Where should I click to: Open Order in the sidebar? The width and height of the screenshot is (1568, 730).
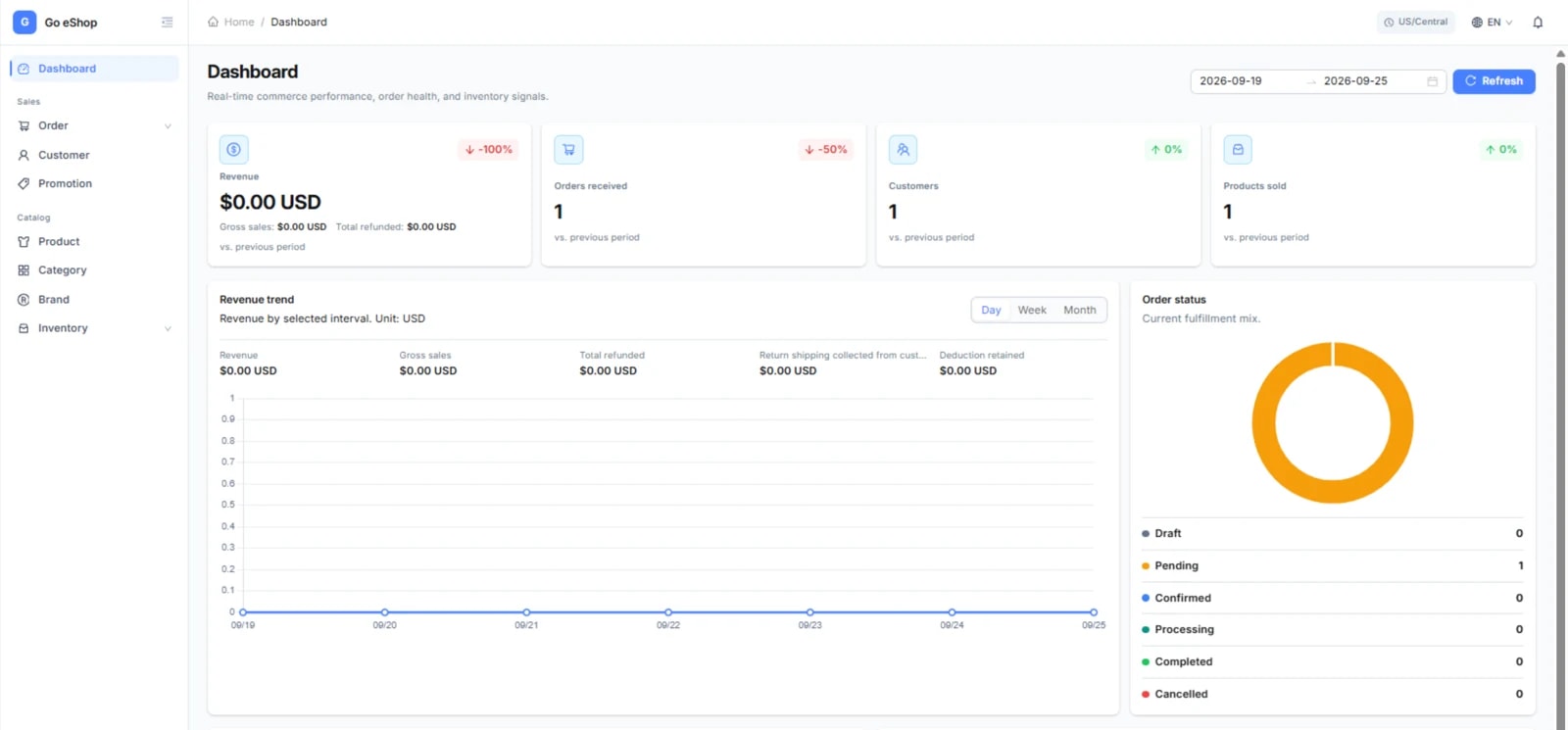pyautogui.click(x=94, y=125)
